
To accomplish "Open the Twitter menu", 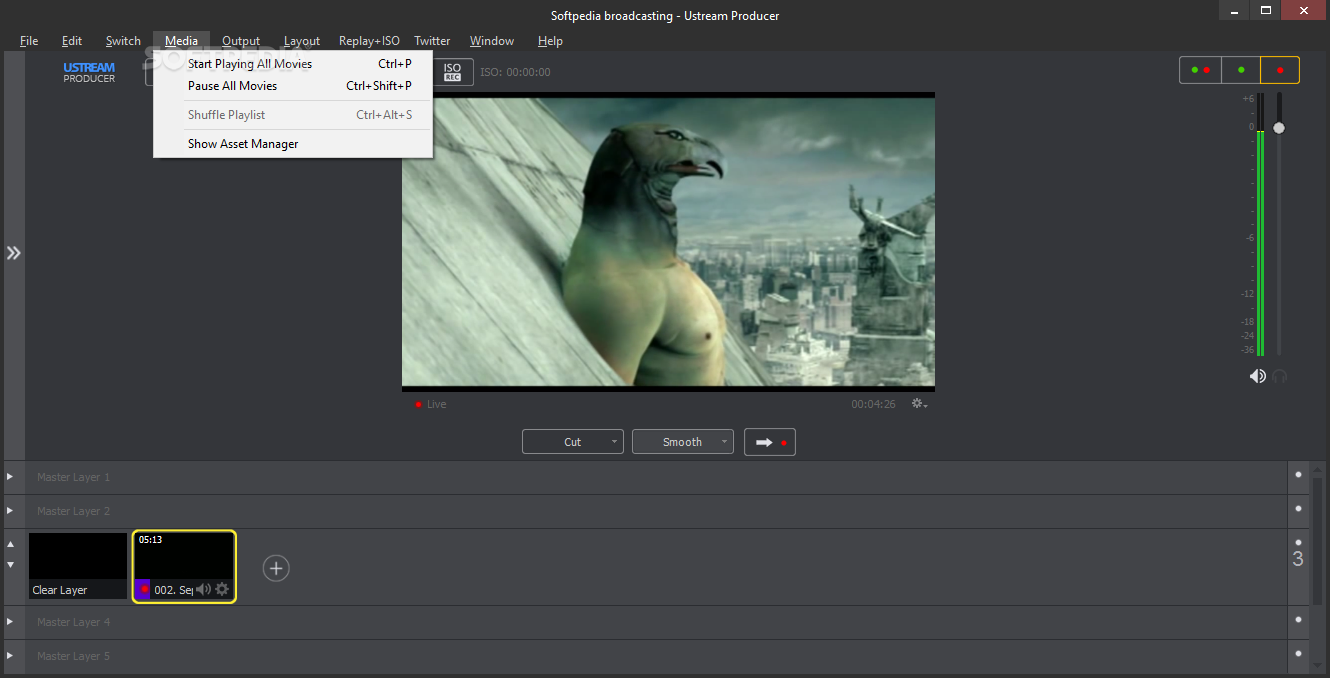I will click(432, 41).
